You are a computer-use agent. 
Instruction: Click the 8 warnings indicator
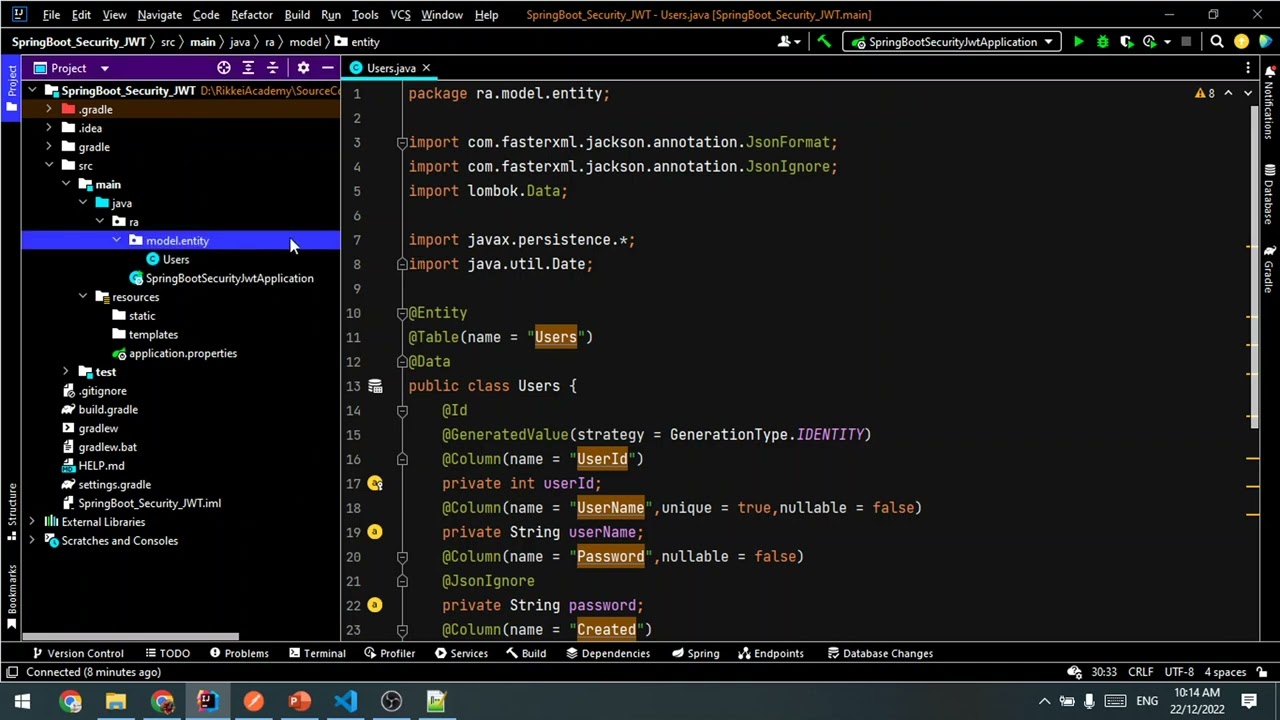[1205, 93]
